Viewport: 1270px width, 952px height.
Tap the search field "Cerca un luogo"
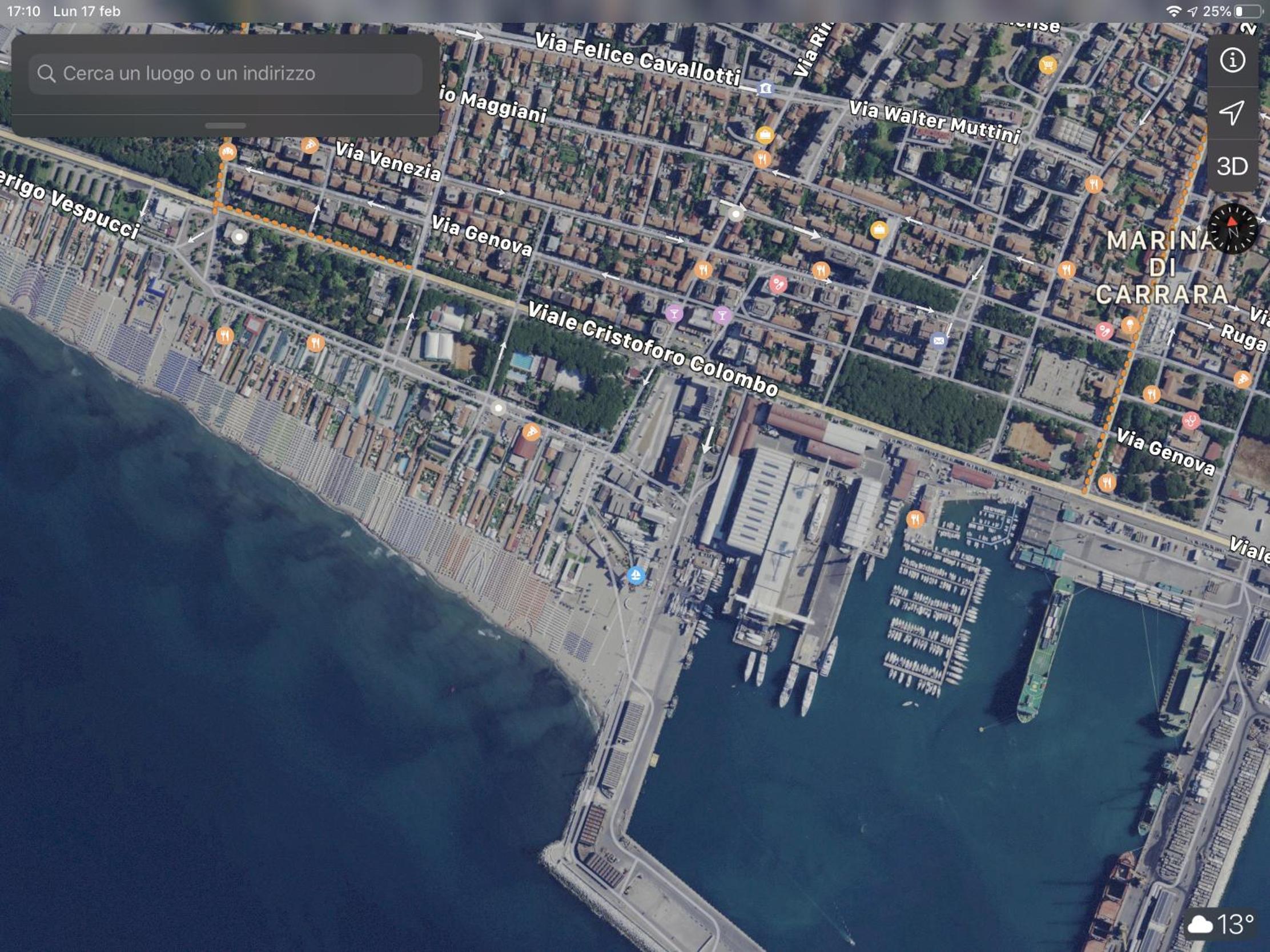click(226, 74)
